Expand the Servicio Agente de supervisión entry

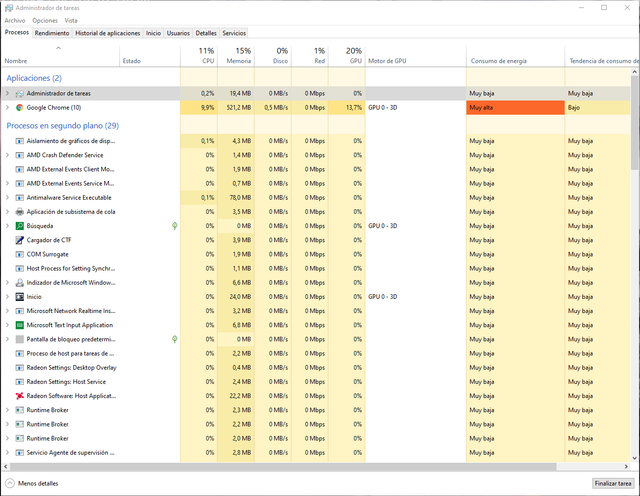7,453
